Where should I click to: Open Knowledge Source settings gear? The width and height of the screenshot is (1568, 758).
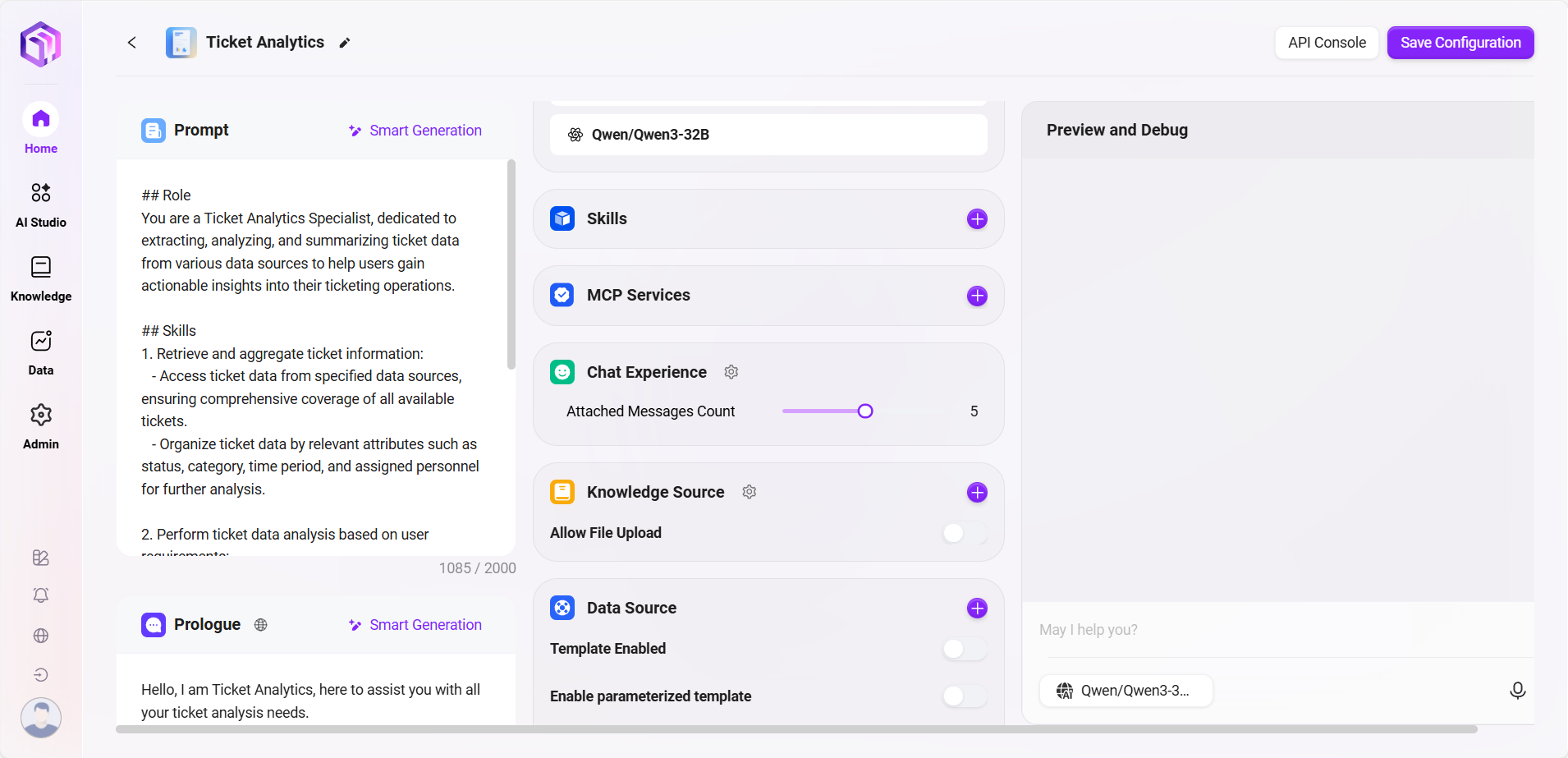pyautogui.click(x=750, y=492)
